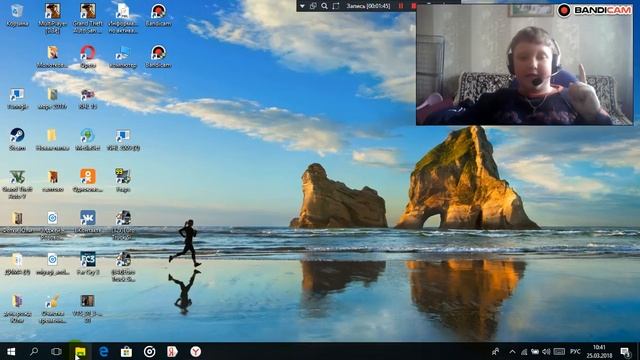The image size is (640, 360).
Task: Open the red Yandex Я taskbar icon
Action: click(x=172, y=351)
